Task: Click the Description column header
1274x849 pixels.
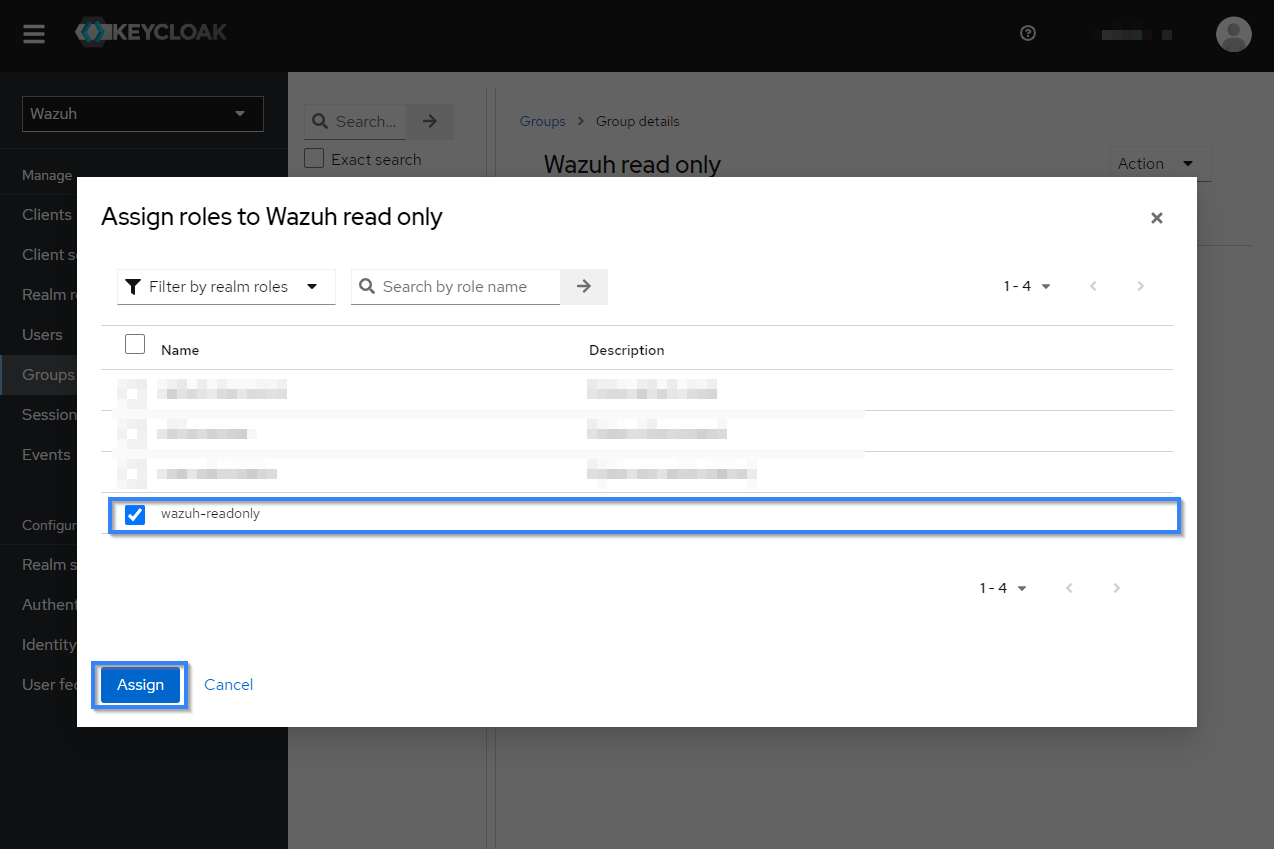Action: click(627, 350)
